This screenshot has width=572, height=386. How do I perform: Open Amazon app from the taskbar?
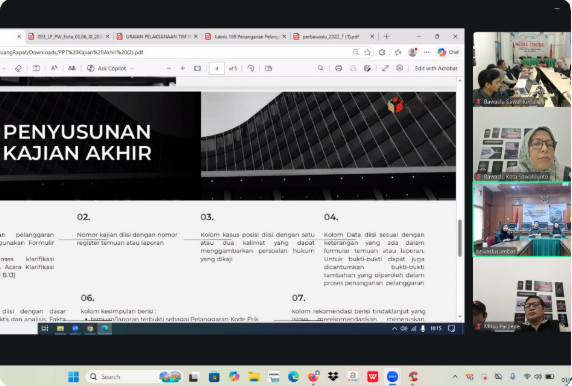(352, 377)
